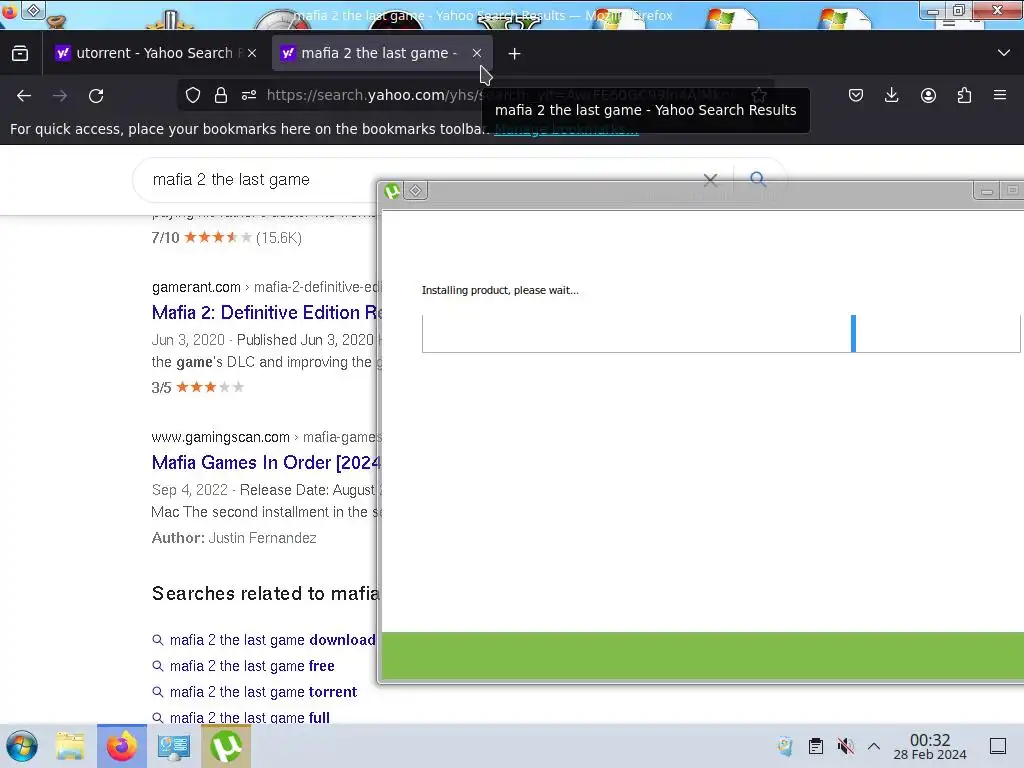Open the Firefox hamburger application menu
The height and width of the screenshot is (768, 1024).
click(x=1000, y=95)
